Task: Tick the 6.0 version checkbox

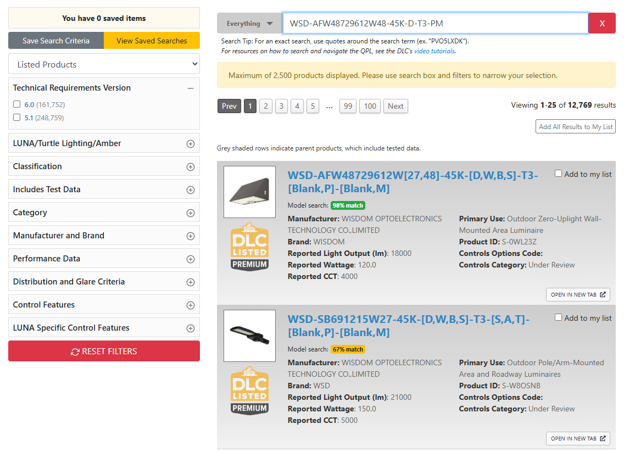Action: tap(17, 104)
